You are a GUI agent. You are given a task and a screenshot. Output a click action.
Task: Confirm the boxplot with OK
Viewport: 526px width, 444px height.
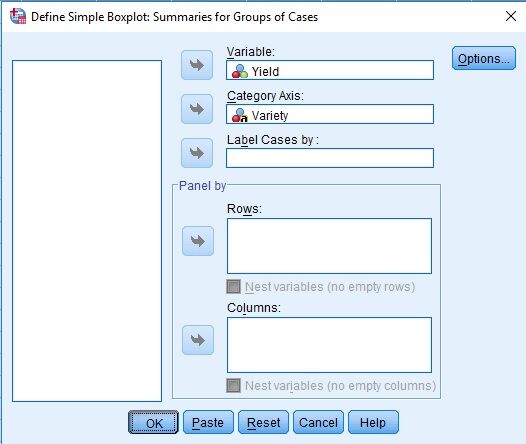[x=154, y=423]
